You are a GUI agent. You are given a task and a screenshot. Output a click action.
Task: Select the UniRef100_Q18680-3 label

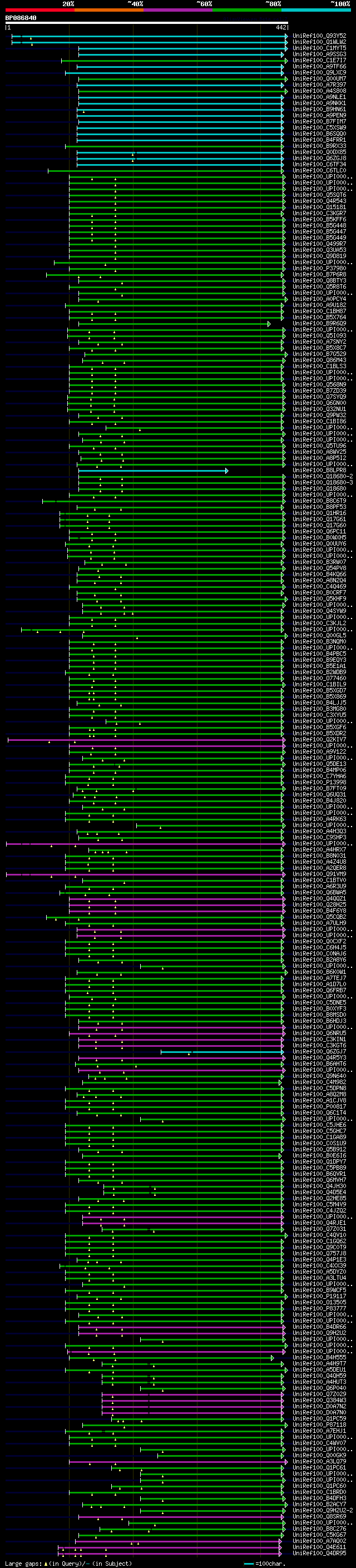(323, 482)
